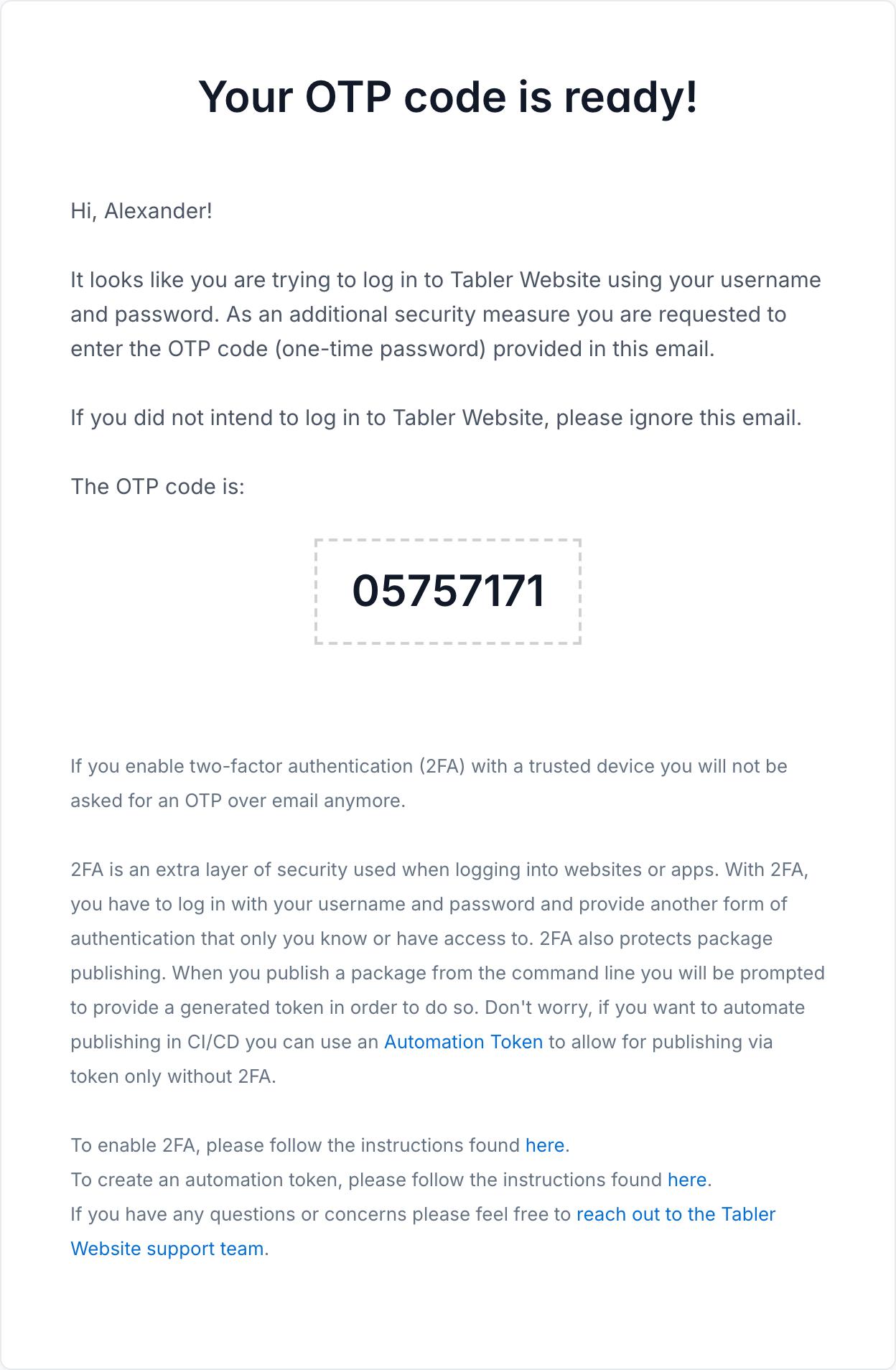Reach out to the Tabler support team
Viewport: 896px width, 1370px height.
pyautogui.click(x=675, y=1214)
